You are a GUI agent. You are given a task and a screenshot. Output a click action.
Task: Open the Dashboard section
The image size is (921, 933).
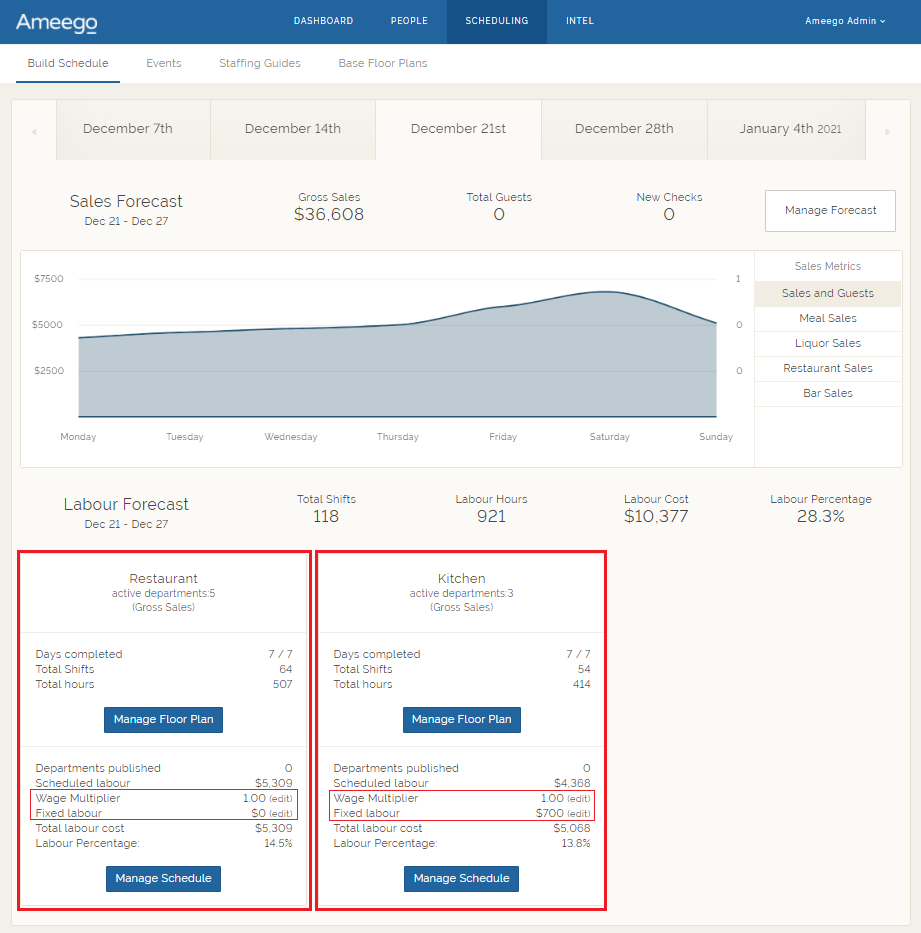click(323, 20)
